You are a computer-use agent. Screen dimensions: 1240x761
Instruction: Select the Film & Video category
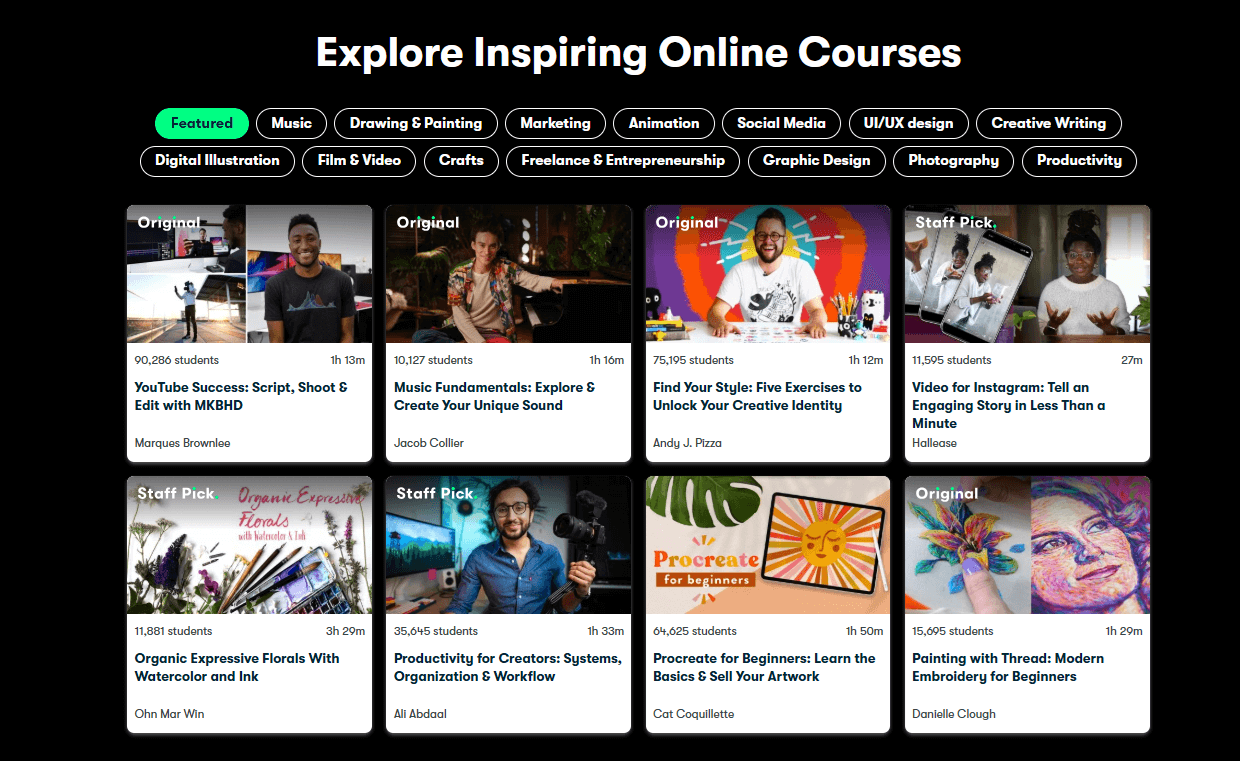[358, 160]
